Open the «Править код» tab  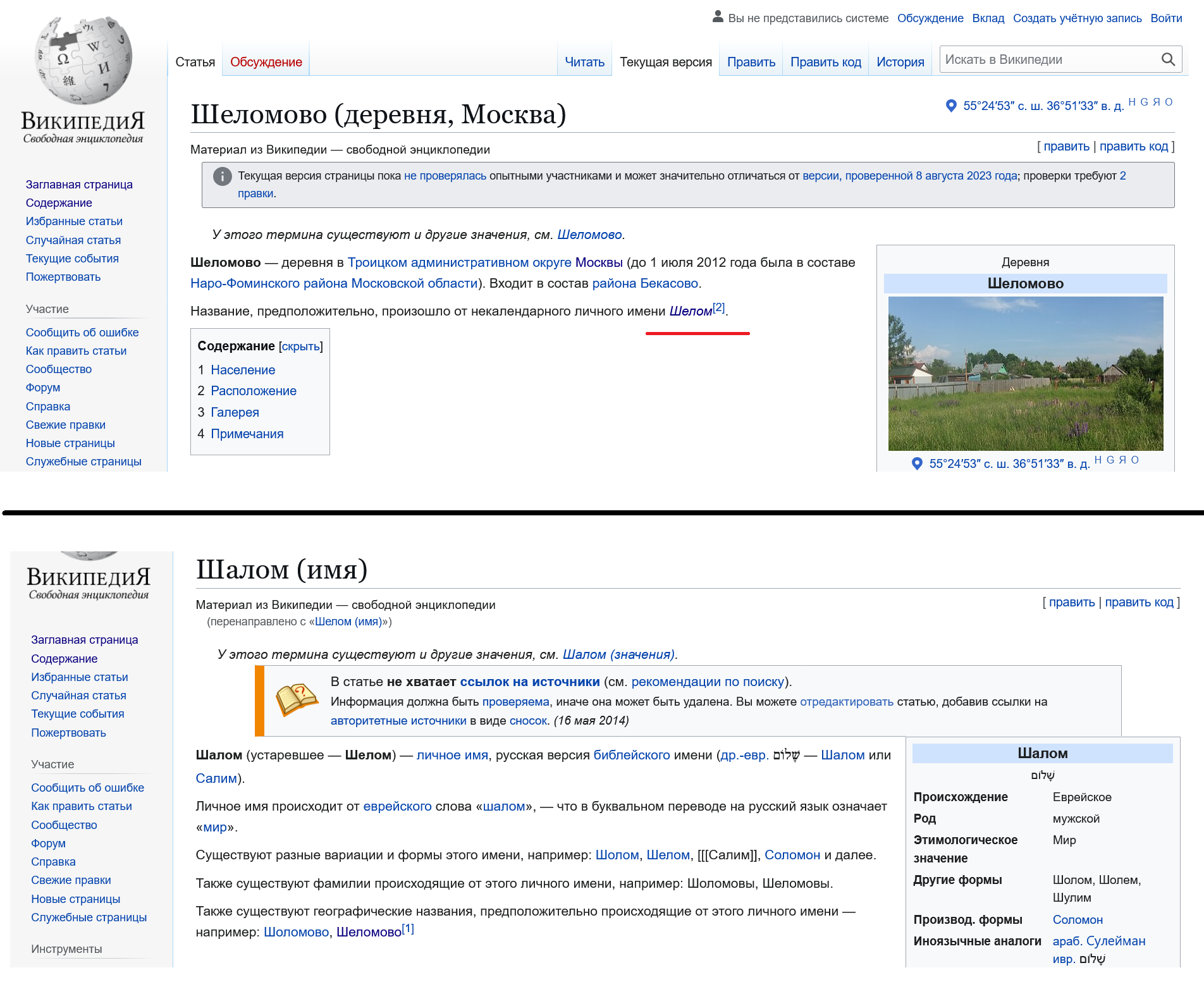826,62
